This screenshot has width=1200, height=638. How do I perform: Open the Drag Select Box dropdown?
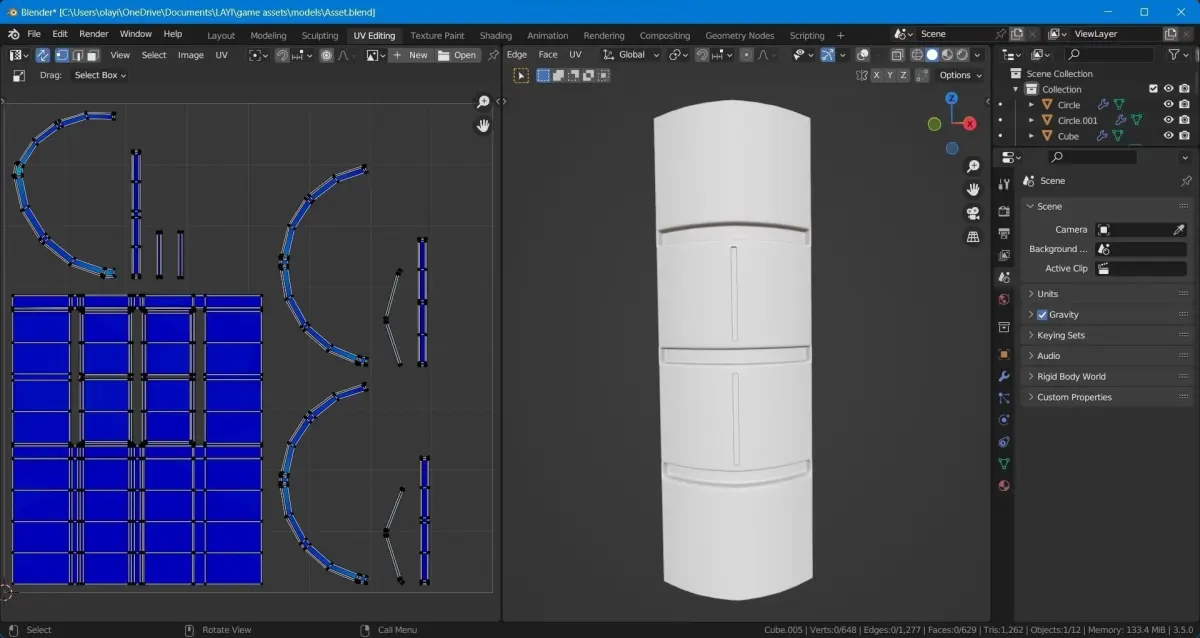(x=100, y=75)
